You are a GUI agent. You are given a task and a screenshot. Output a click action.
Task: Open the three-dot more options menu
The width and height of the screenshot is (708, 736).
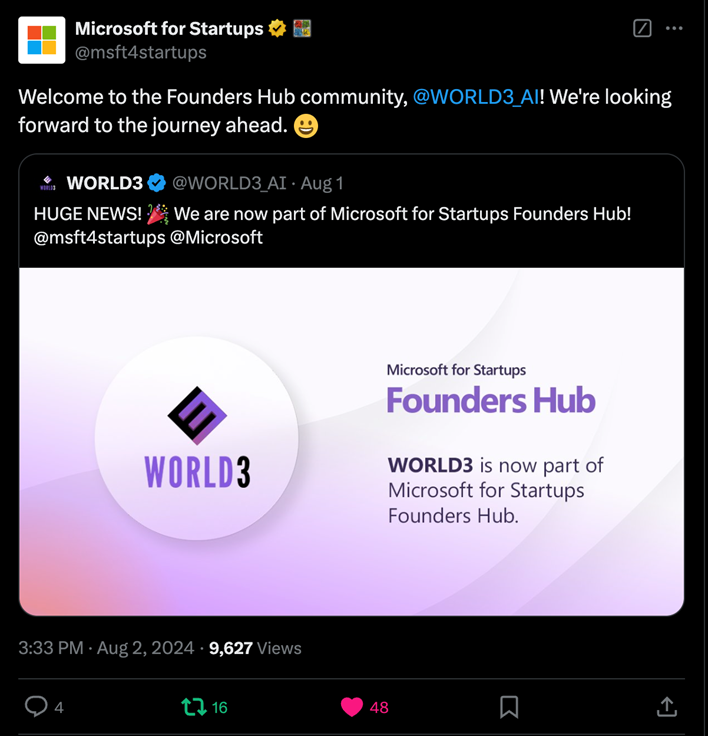click(x=674, y=29)
